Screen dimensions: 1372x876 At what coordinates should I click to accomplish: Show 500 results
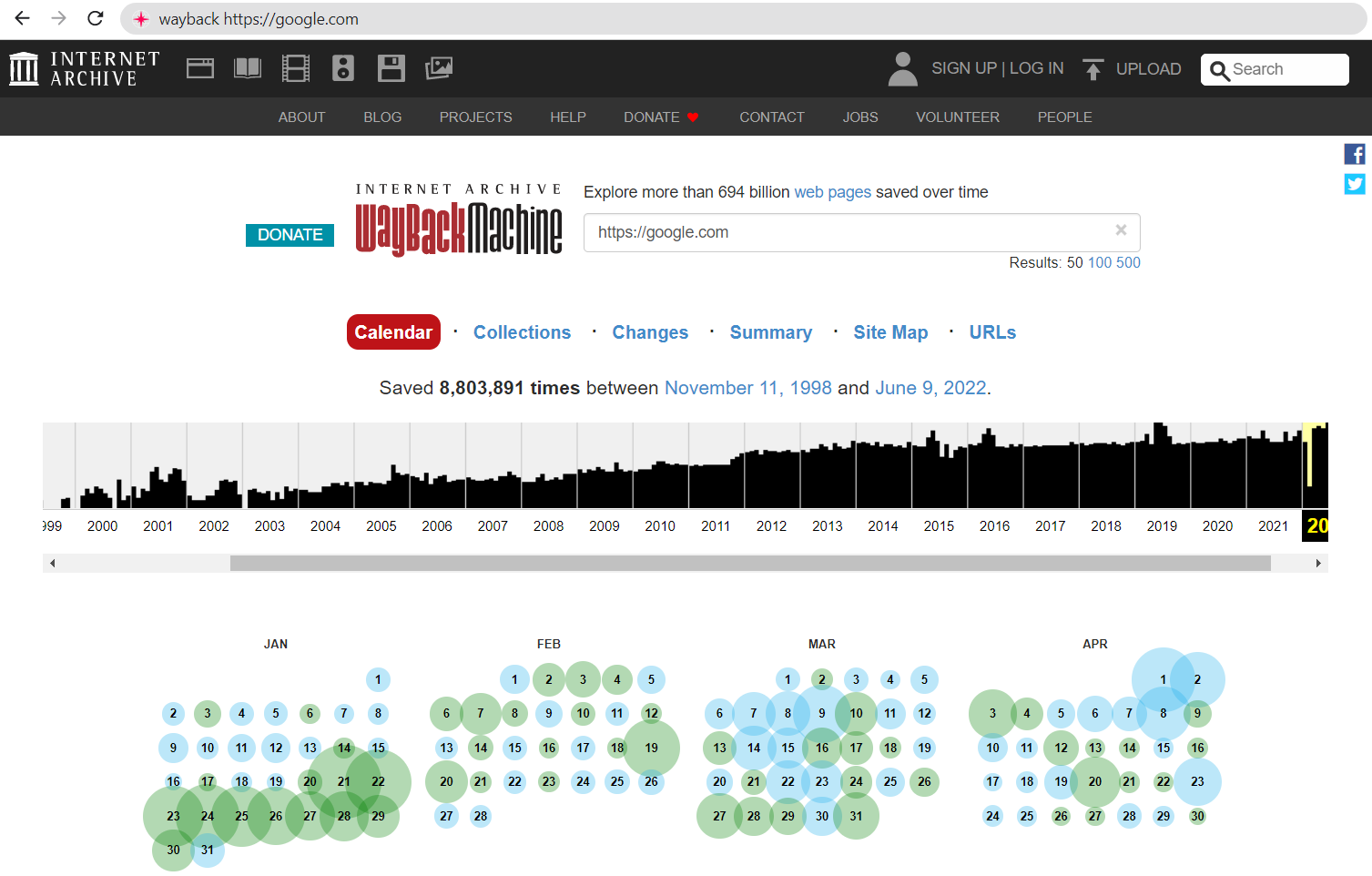[x=1128, y=262]
